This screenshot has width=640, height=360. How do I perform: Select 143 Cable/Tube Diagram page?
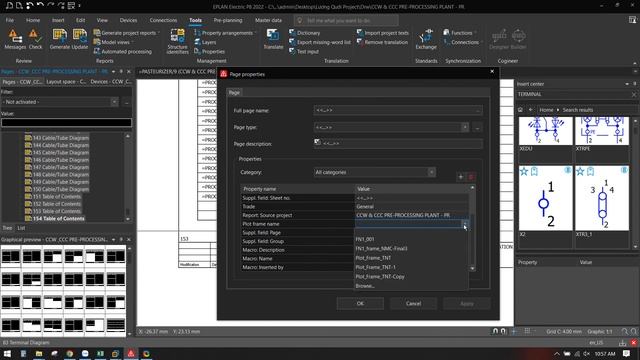click(60, 138)
